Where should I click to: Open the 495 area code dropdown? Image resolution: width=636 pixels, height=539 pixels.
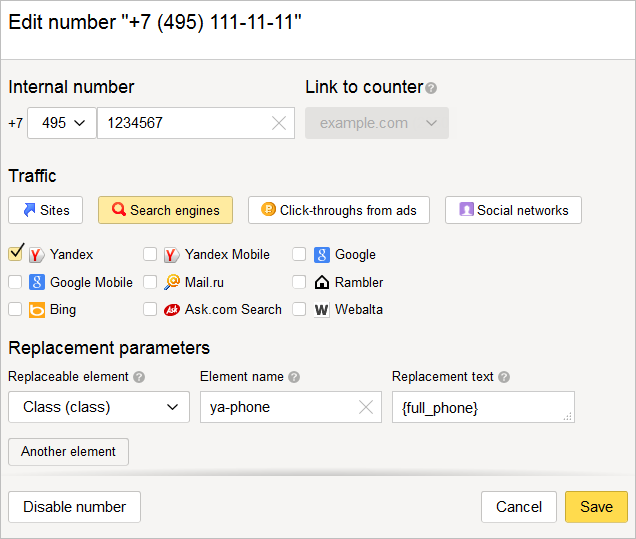pos(62,123)
